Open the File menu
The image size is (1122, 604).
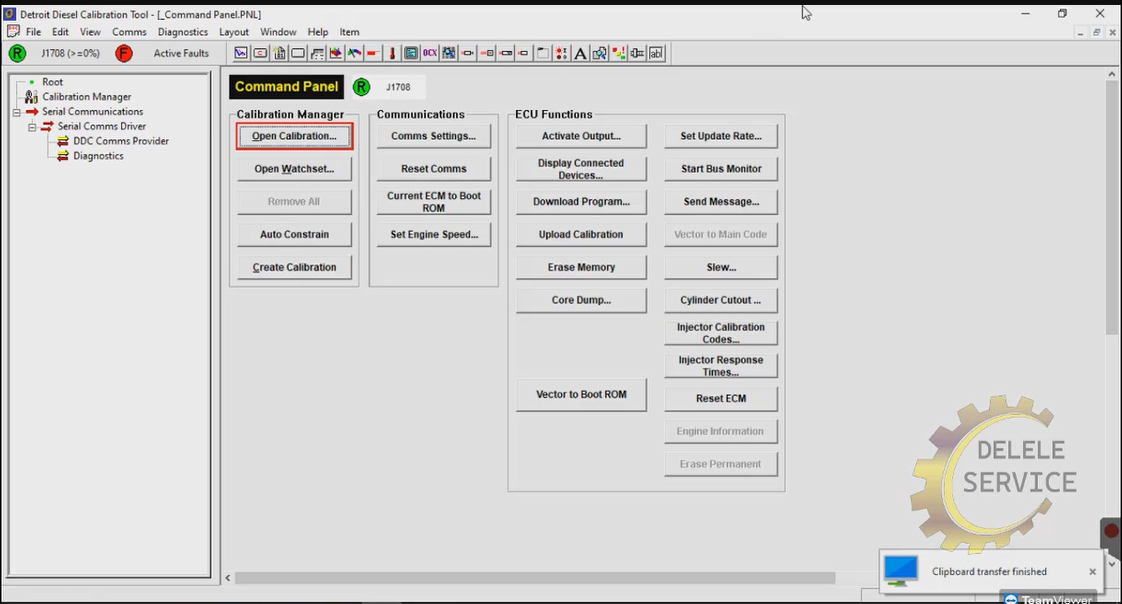pyautogui.click(x=34, y=32)
